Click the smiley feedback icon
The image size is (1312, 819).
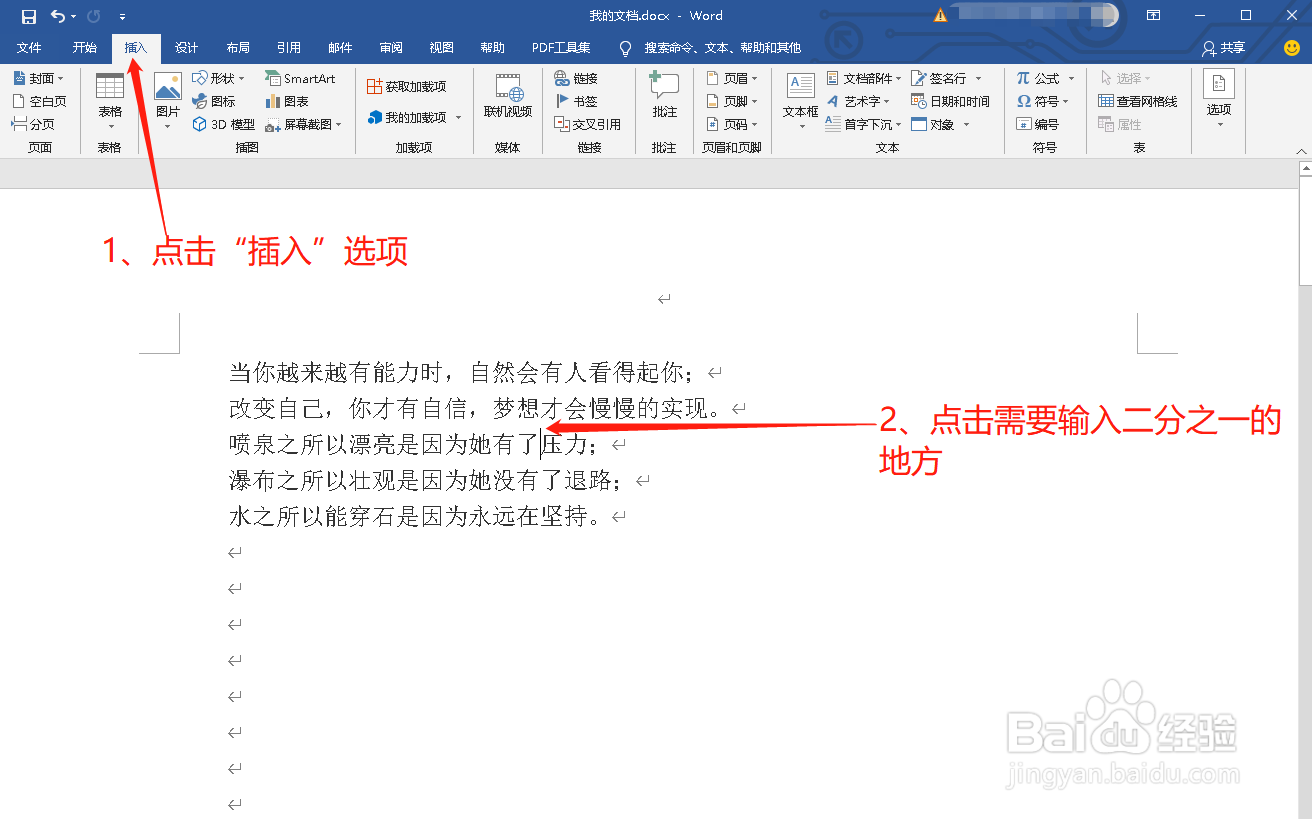(1292, 48)
